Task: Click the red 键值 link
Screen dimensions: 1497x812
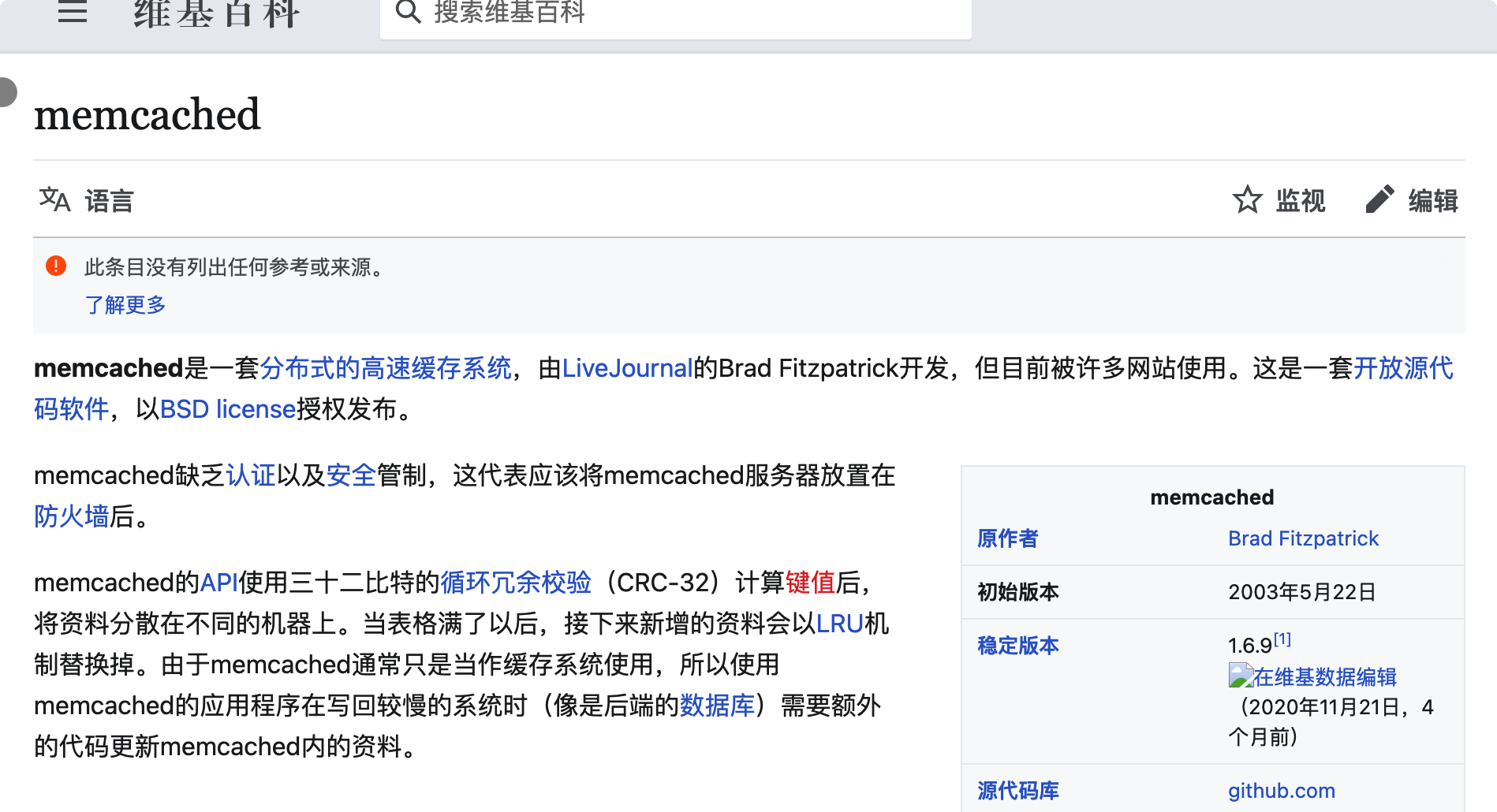Action: [x=810, y=583]
